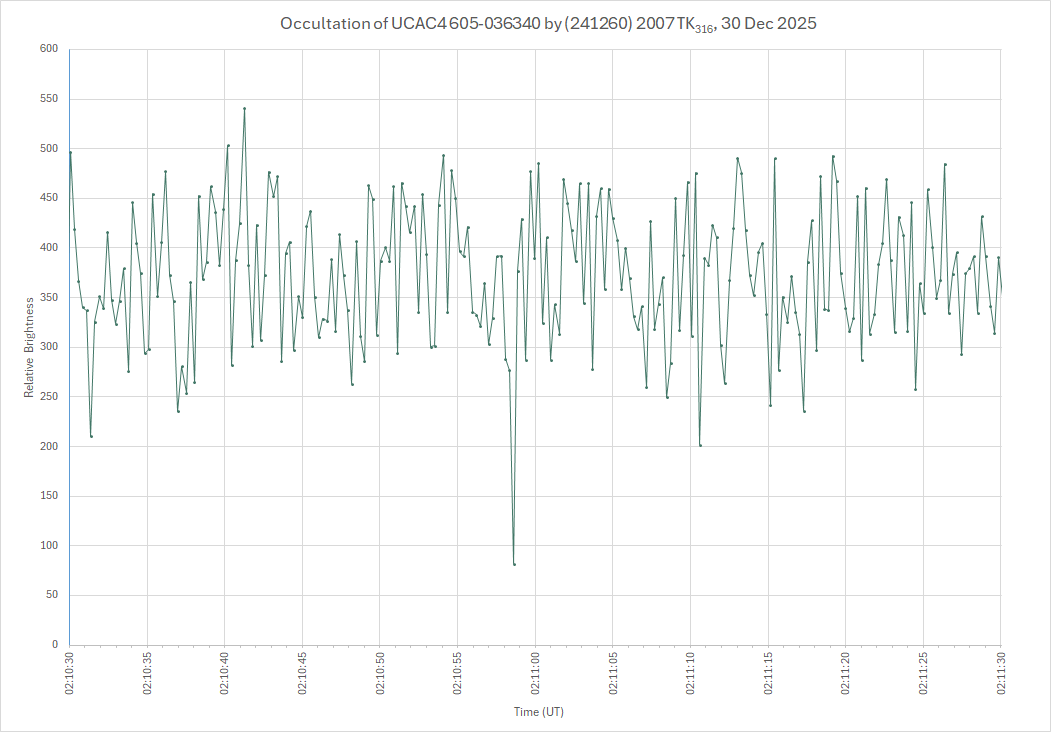This screenshot has width=1051, height=732.
Task: Select the 100 tick label on the y-axis
Action: tap(49, 546)
